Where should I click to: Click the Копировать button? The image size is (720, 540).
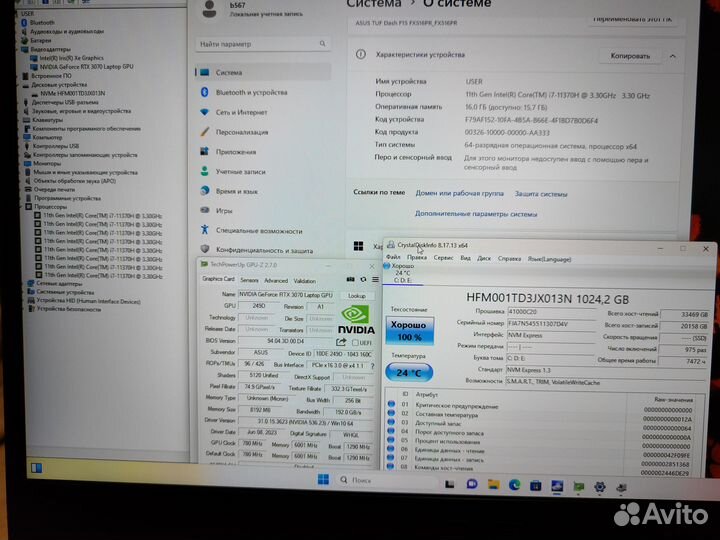coord(629,56)
